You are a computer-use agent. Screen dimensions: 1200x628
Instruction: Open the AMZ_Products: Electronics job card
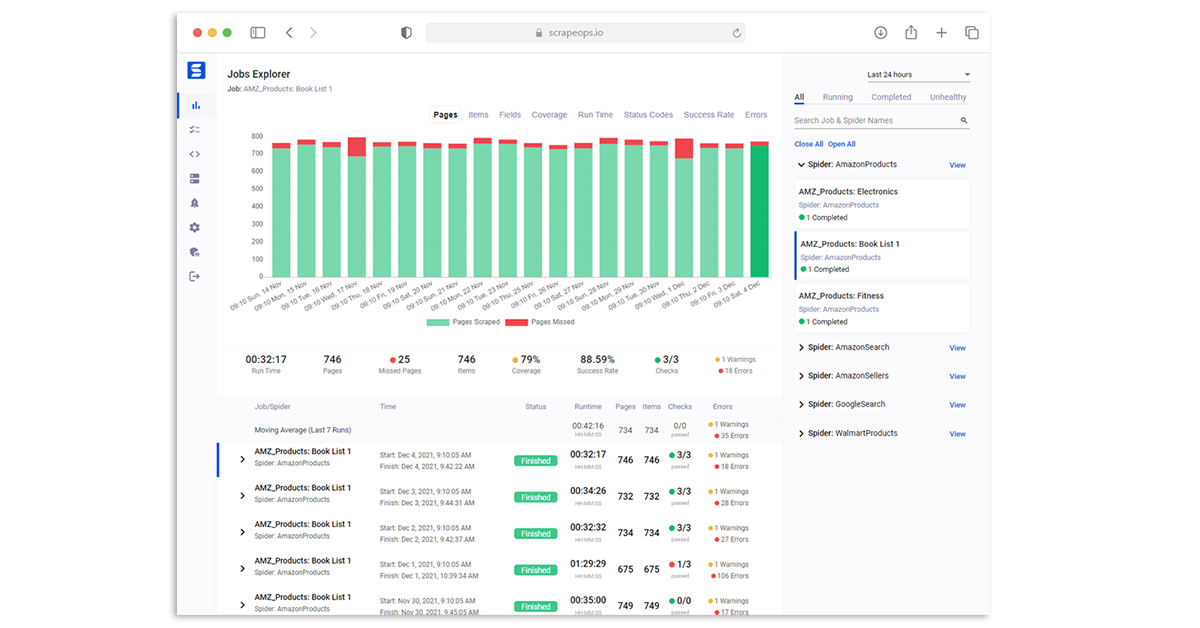pos(881,204)
